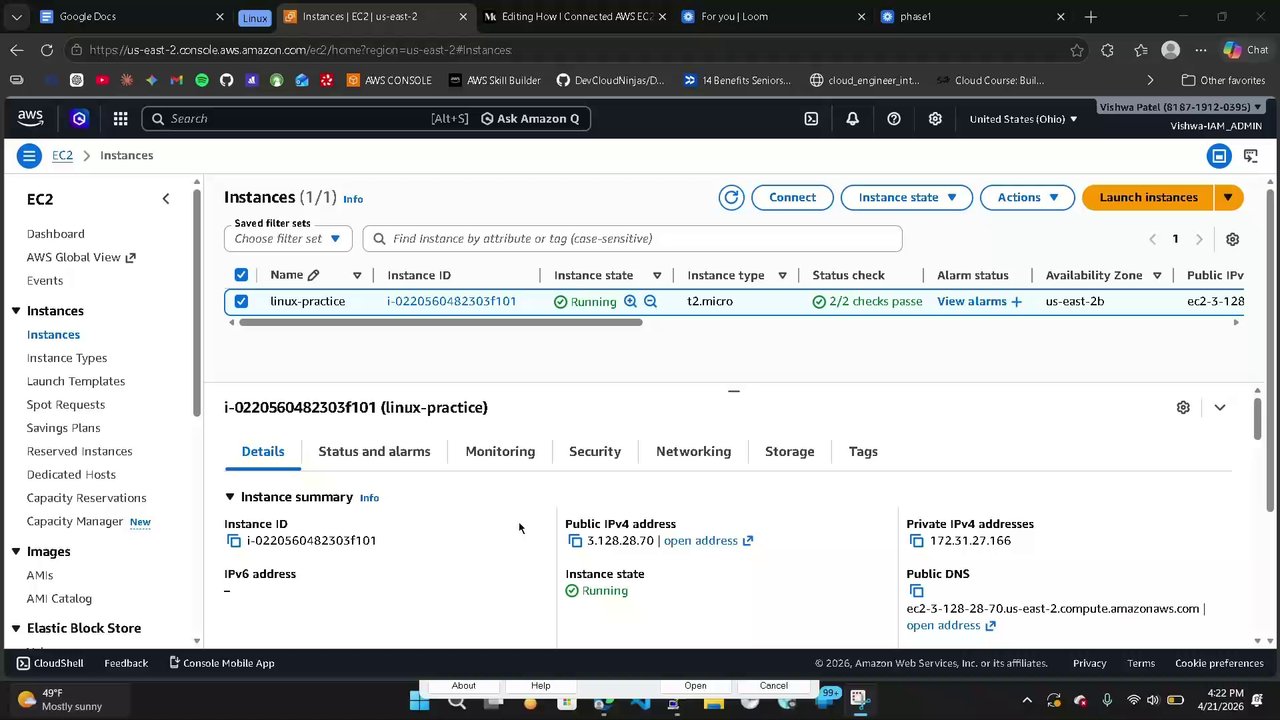This screenshot has width=1280, height=720.
Task: Open address link next to Public IPv4
Action: pyautogui.click(x=708, y=541)
